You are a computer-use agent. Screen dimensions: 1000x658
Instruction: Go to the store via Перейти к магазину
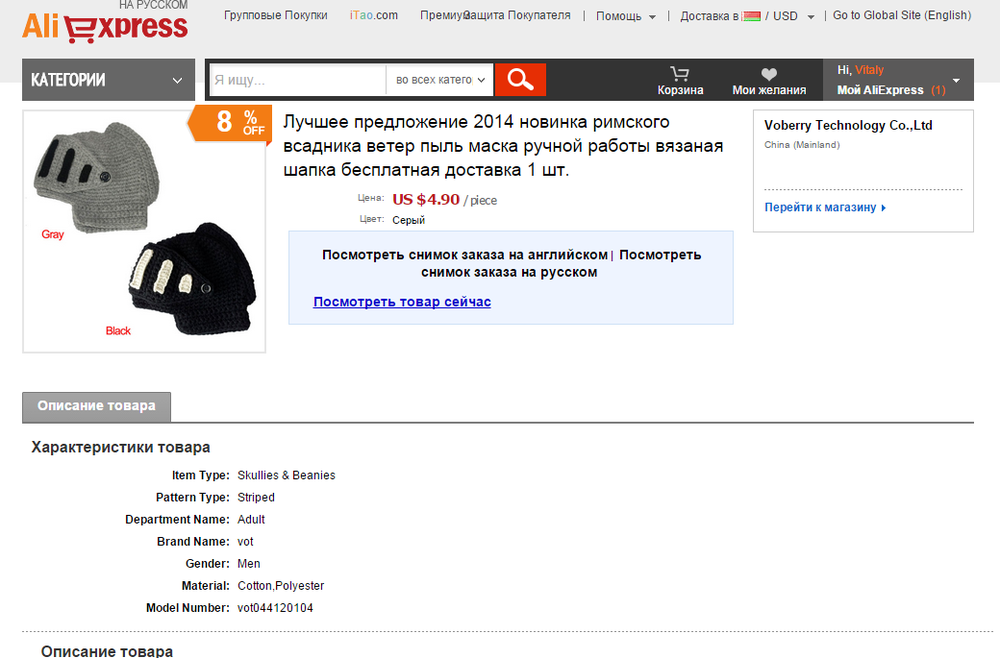pyautogui.click(x=820, y=207)
